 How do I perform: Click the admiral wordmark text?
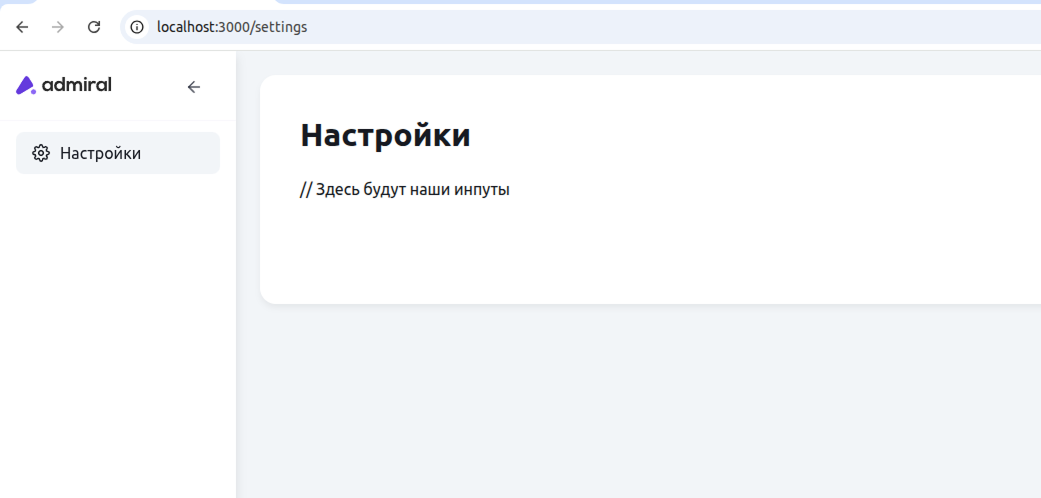(x=77, y=85)
